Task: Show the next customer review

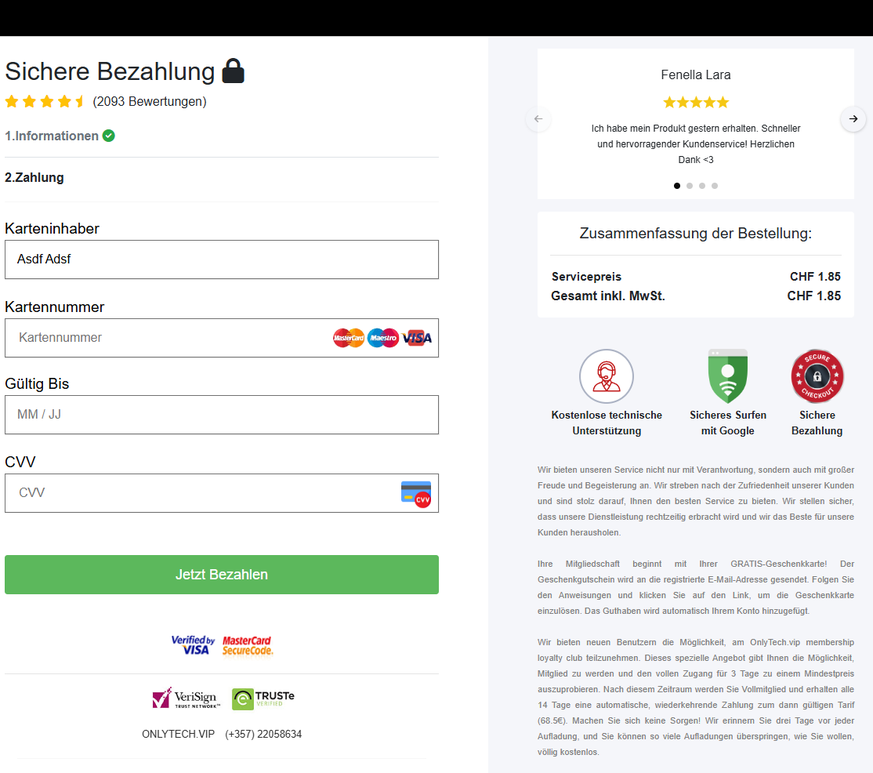Action: [853, 119]
